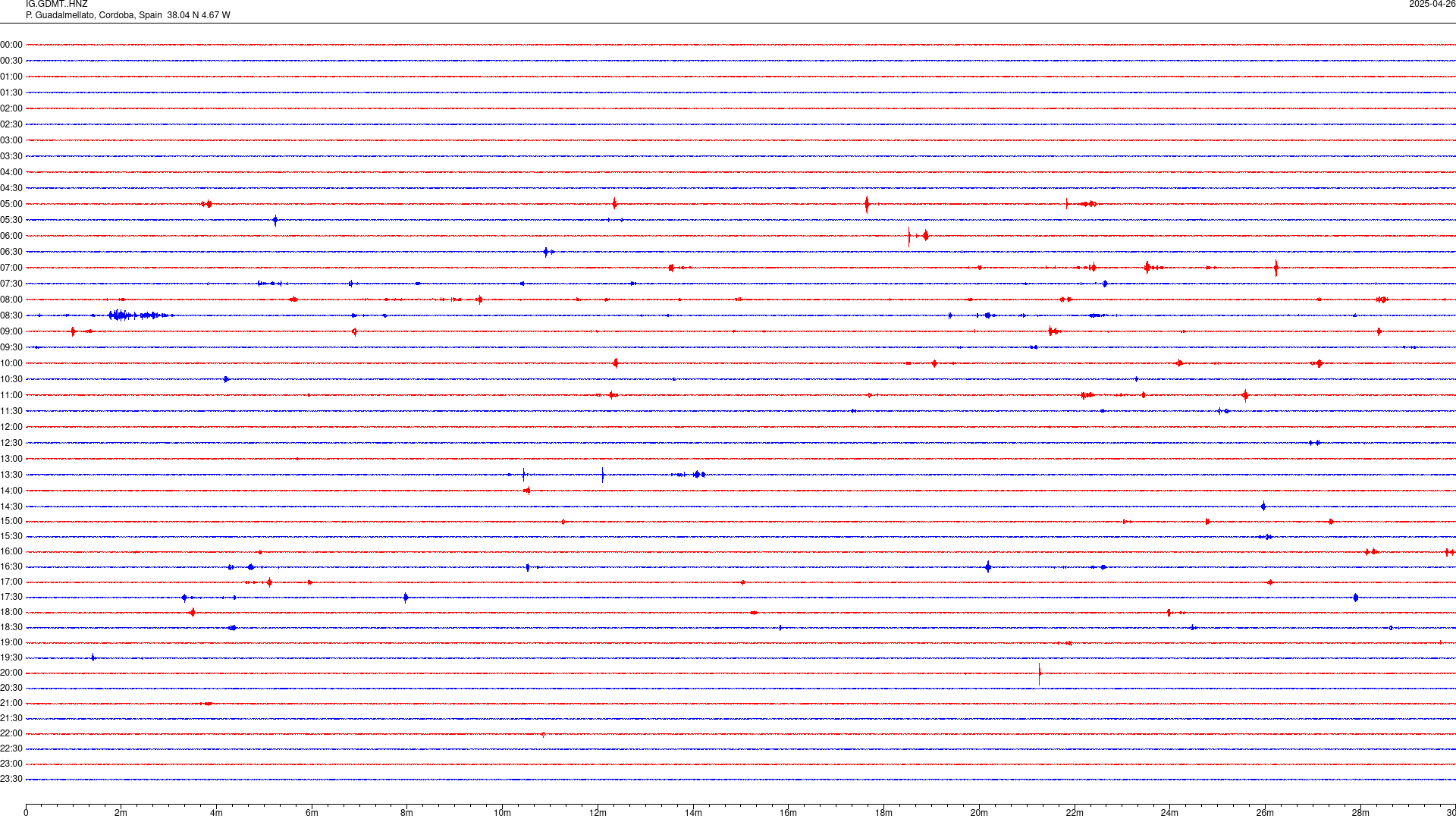Select the 18:00 trace time label

click(11, 612)
